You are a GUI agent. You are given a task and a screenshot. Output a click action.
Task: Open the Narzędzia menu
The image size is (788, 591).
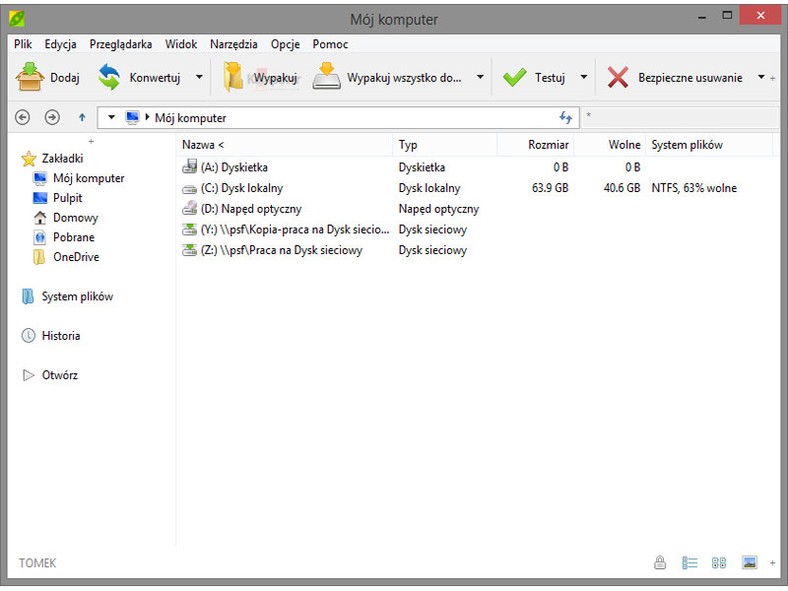tap(233, 44)
